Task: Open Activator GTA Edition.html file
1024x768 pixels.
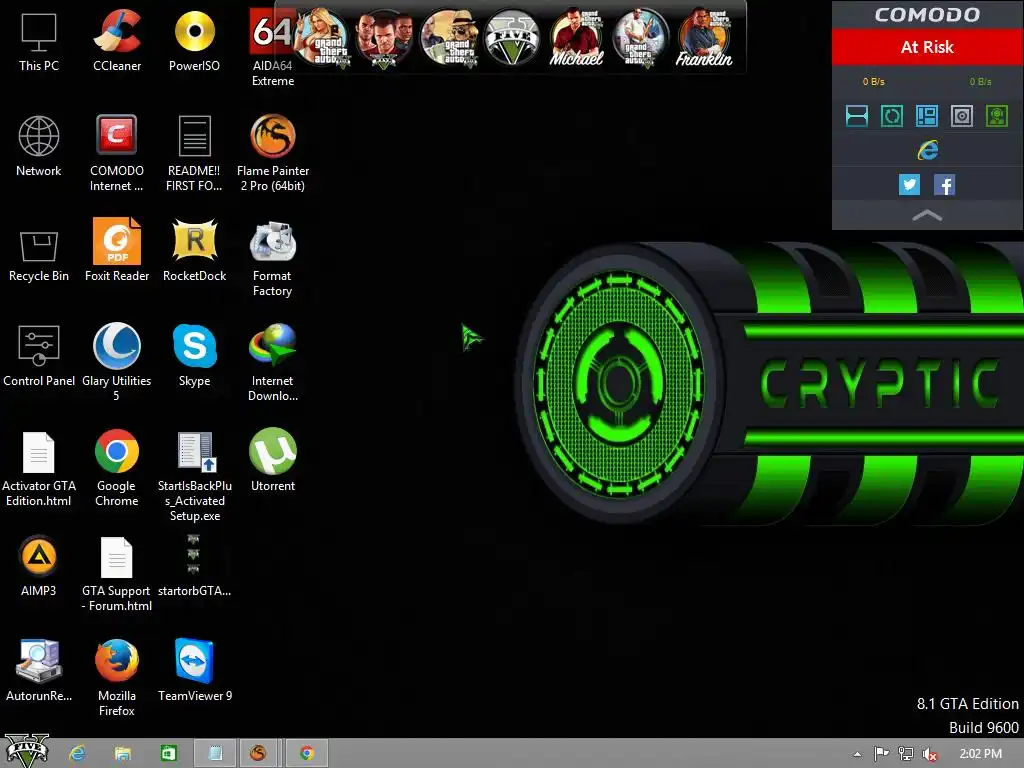Action: pyautogui.click(x=39, y=470)
